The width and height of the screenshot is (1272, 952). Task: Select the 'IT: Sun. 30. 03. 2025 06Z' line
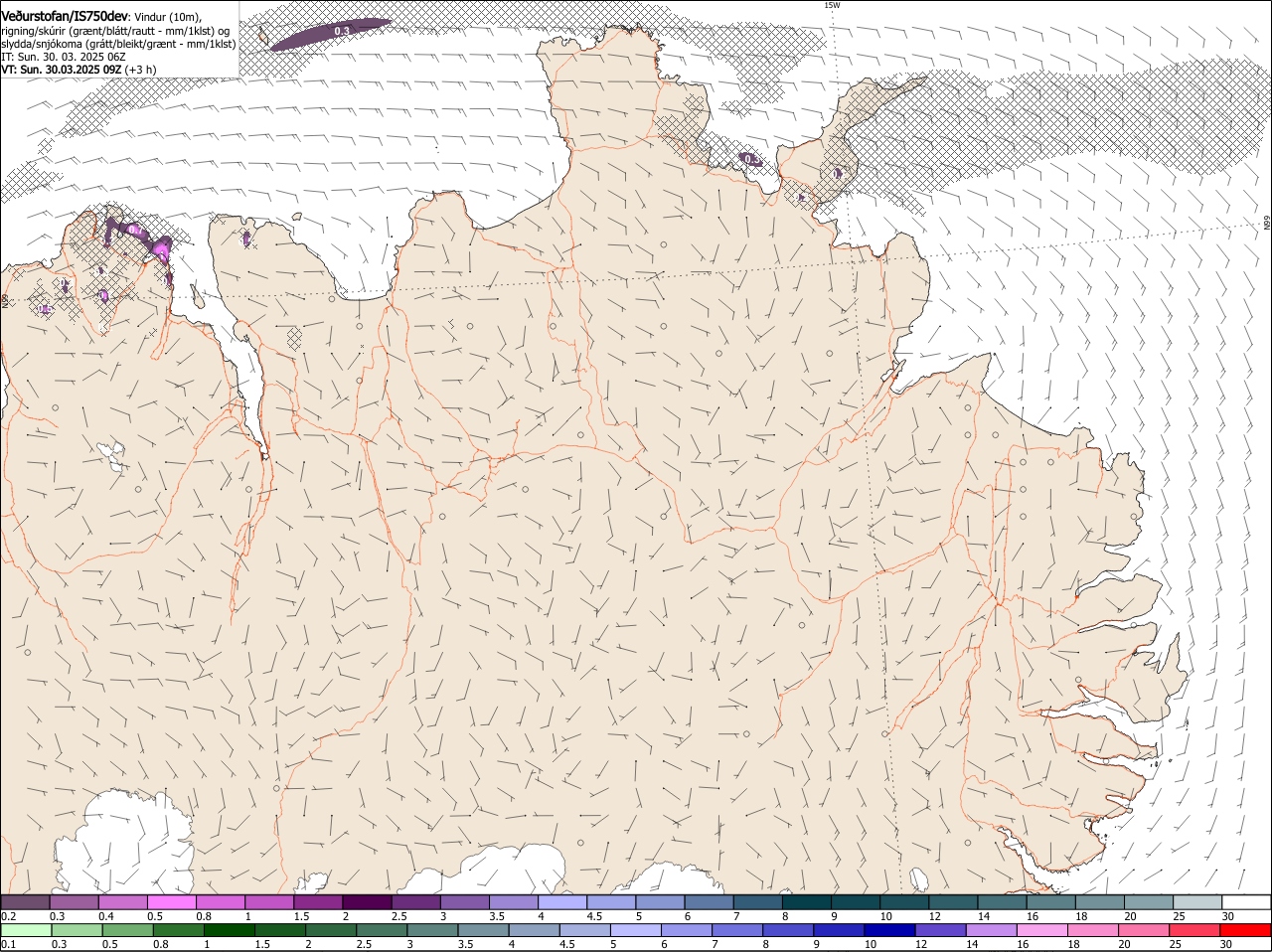[x=64, y=57]
